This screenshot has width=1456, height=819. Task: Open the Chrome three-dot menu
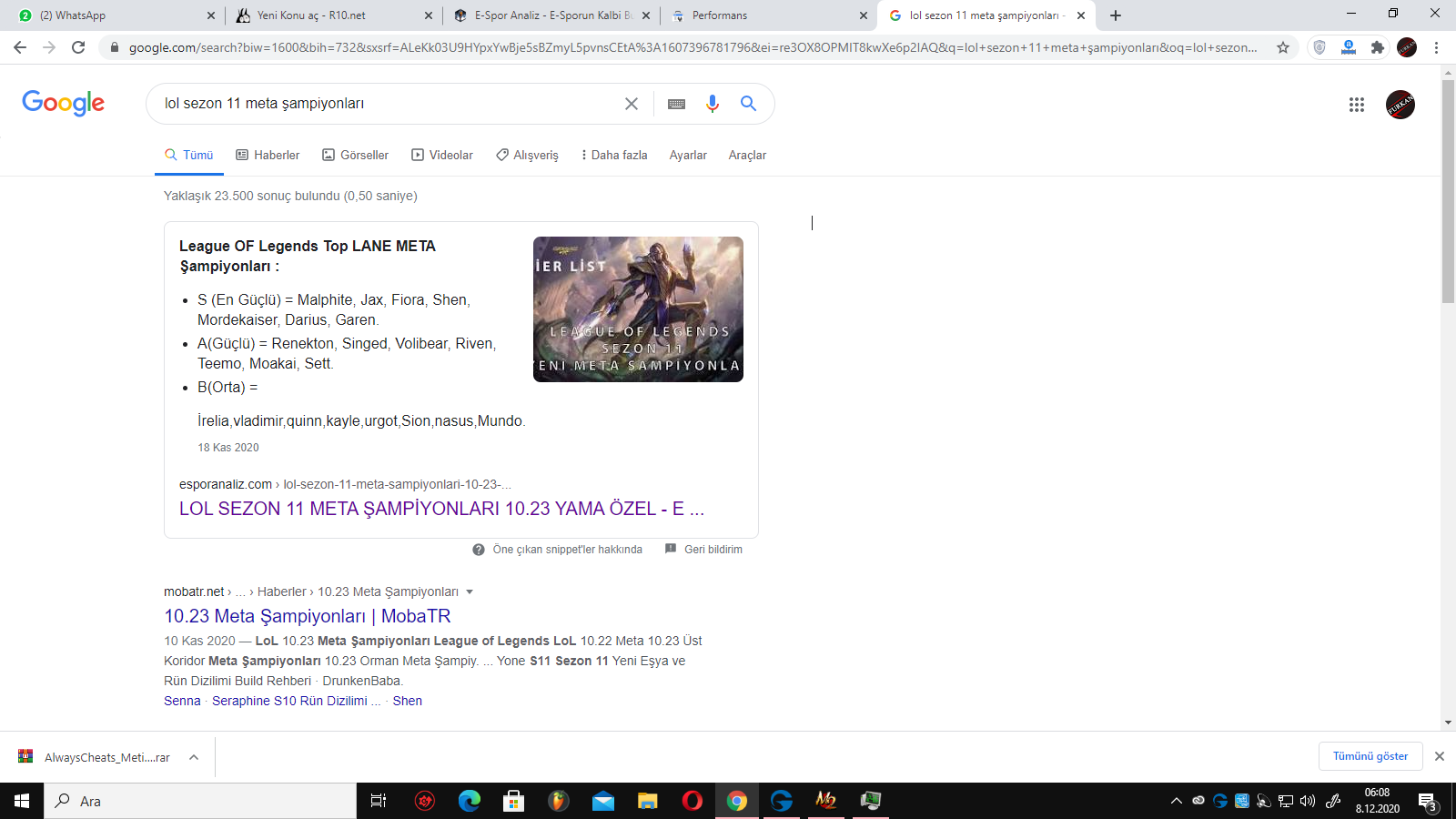click(1436, 47)
